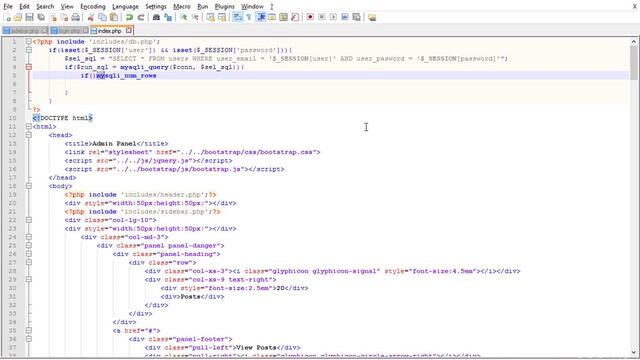Close the sidebar.php tab
Image resolution: width=640 pixels, height=360 pixels.
click(x=44, y=31)
